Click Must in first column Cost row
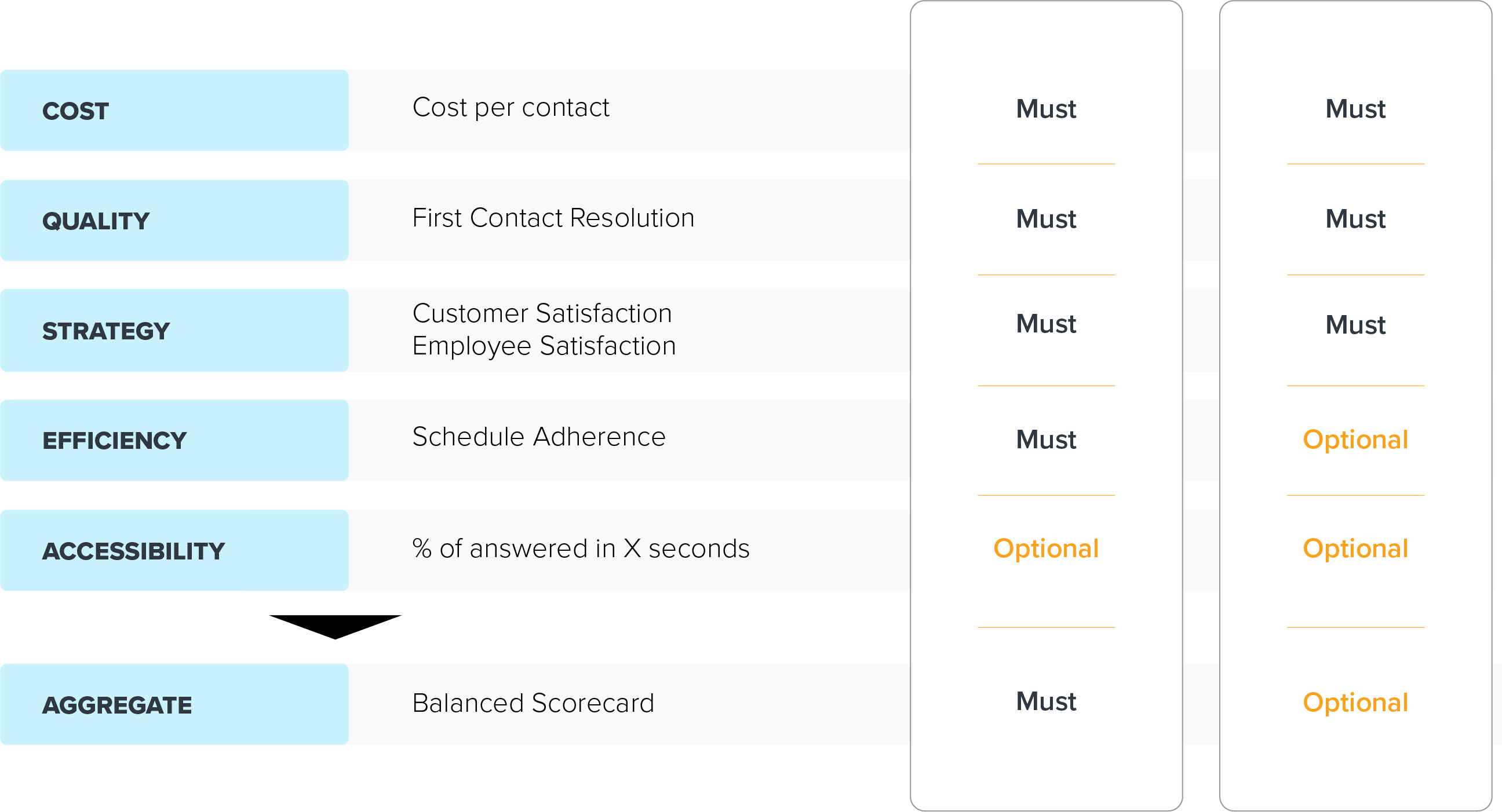This screenshot has height=812, width=1502. pyautogui.click(x=1046, y=109)
